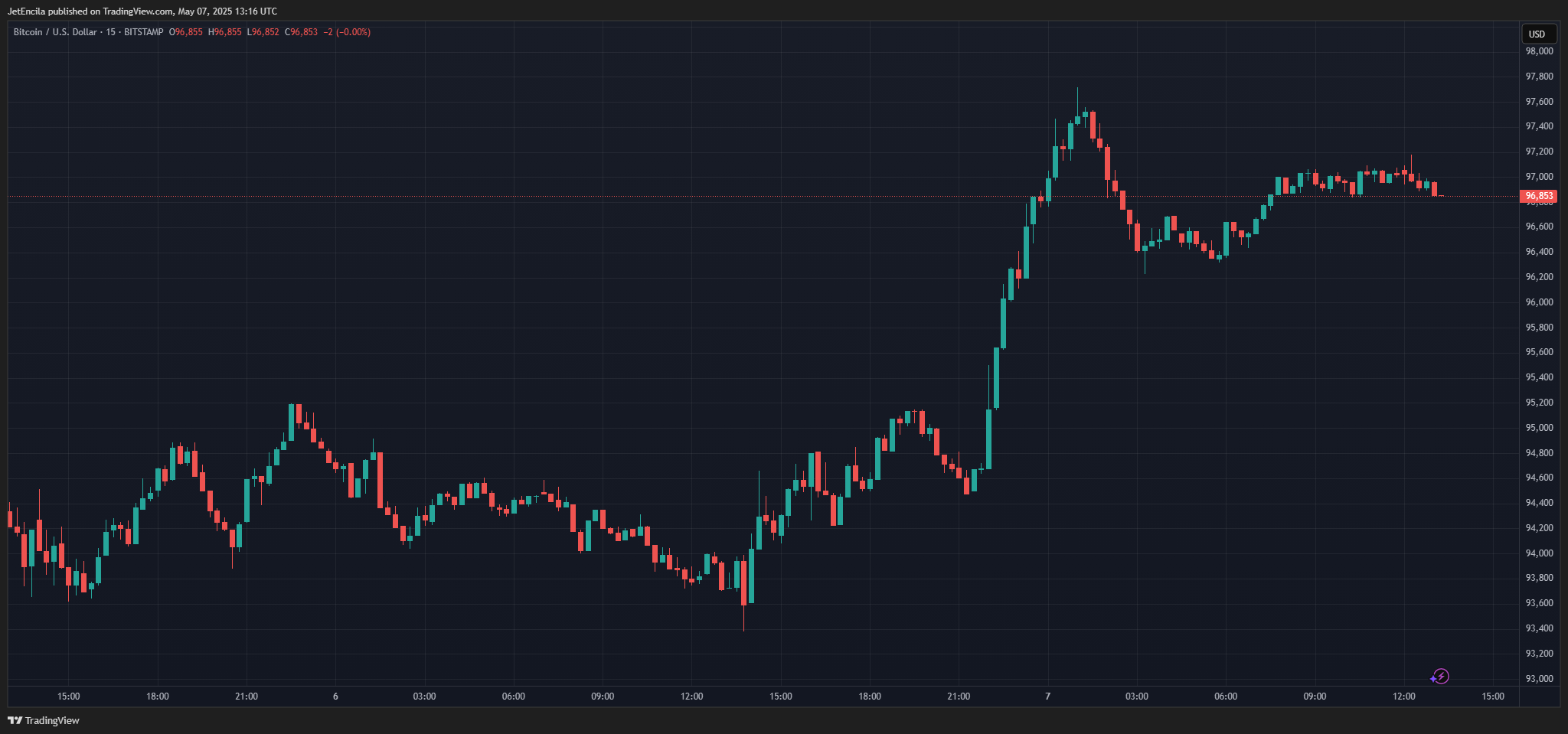
Task: Click the high value H96,855 in legend
Action: coord(225,32)
